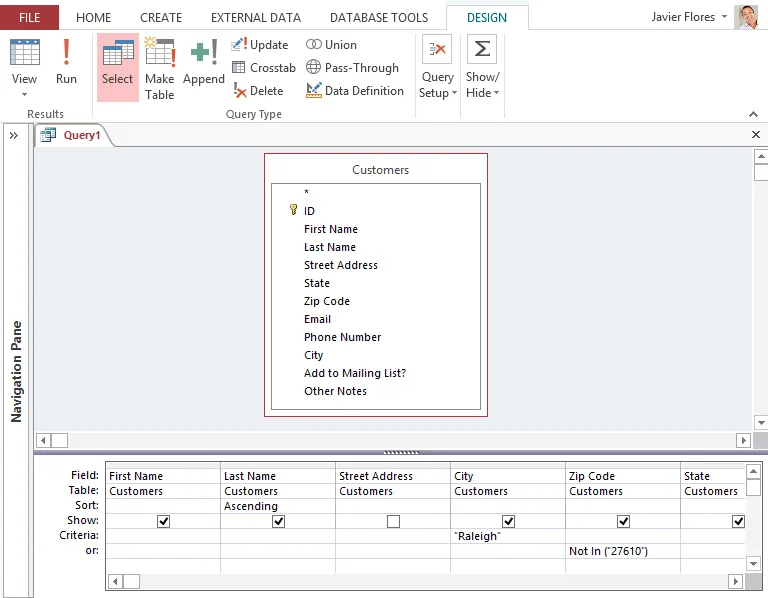Image resolution: width=768 pixels, height=598 pixels.
Task: Switch to the External Data tab
Action: [255, 17]
